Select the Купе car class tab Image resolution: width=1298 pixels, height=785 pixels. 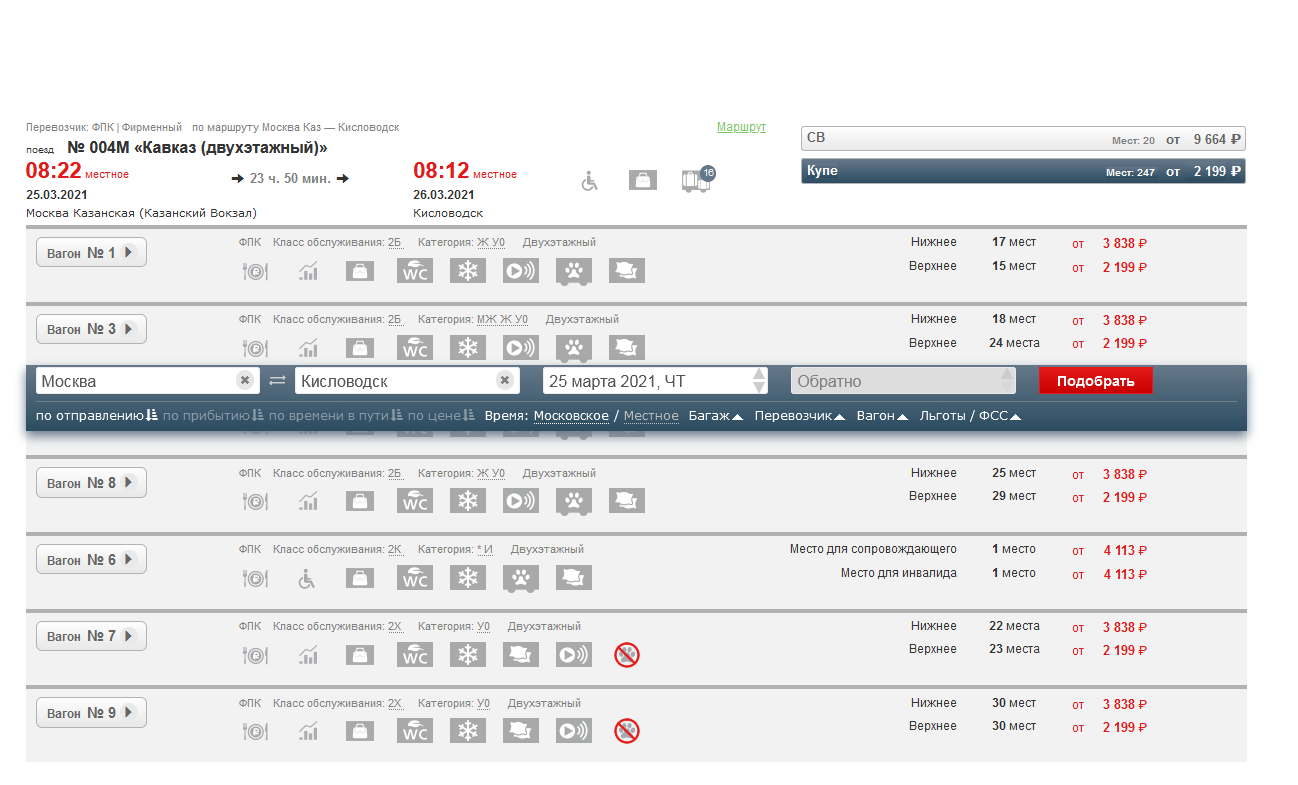click(x=1023, y=171)
